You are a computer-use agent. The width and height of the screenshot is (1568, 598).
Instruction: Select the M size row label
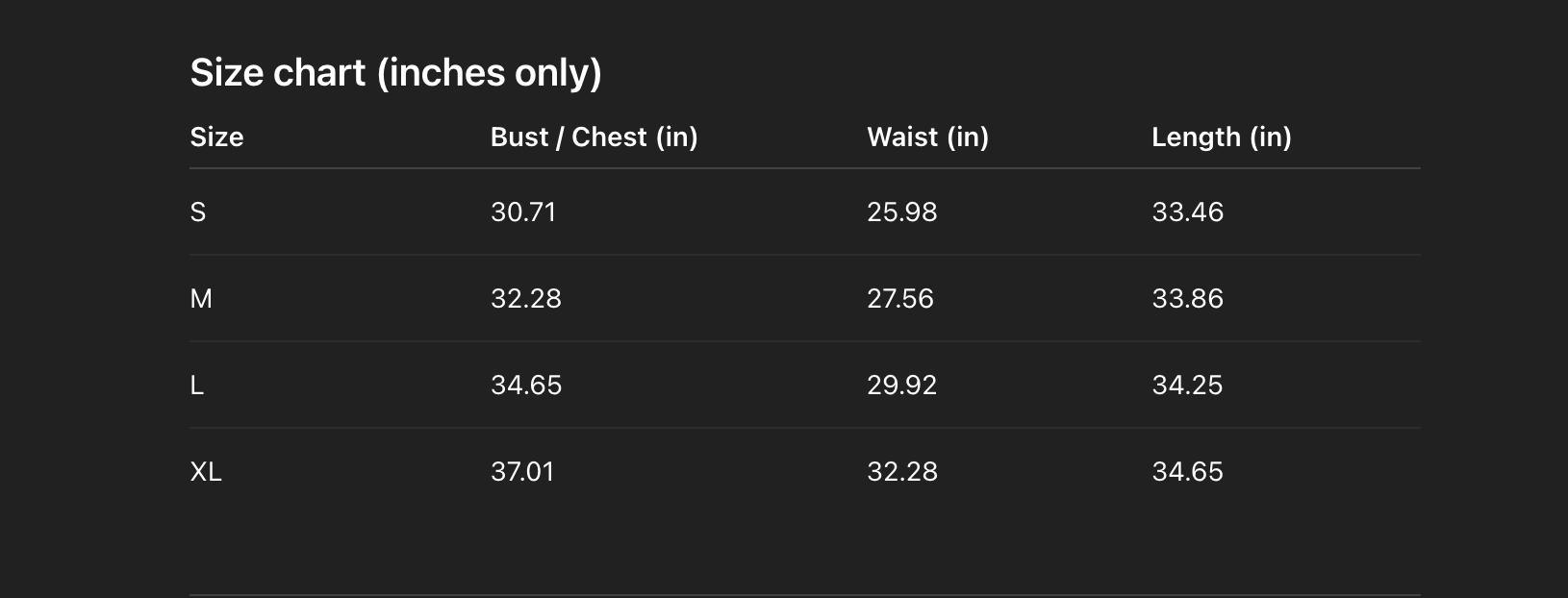[201, 299]
